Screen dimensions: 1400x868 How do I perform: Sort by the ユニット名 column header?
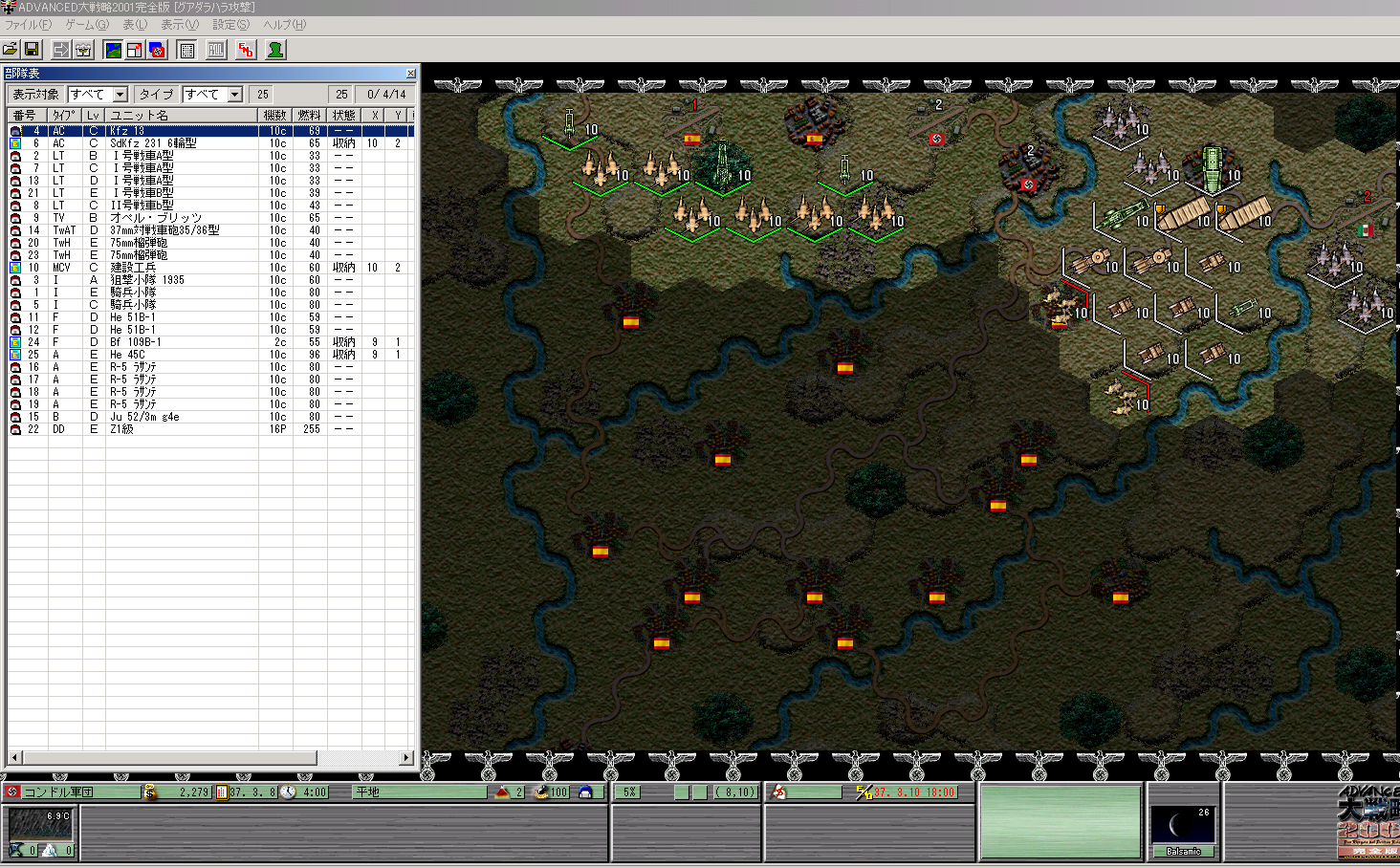click(x=182, y=116)
